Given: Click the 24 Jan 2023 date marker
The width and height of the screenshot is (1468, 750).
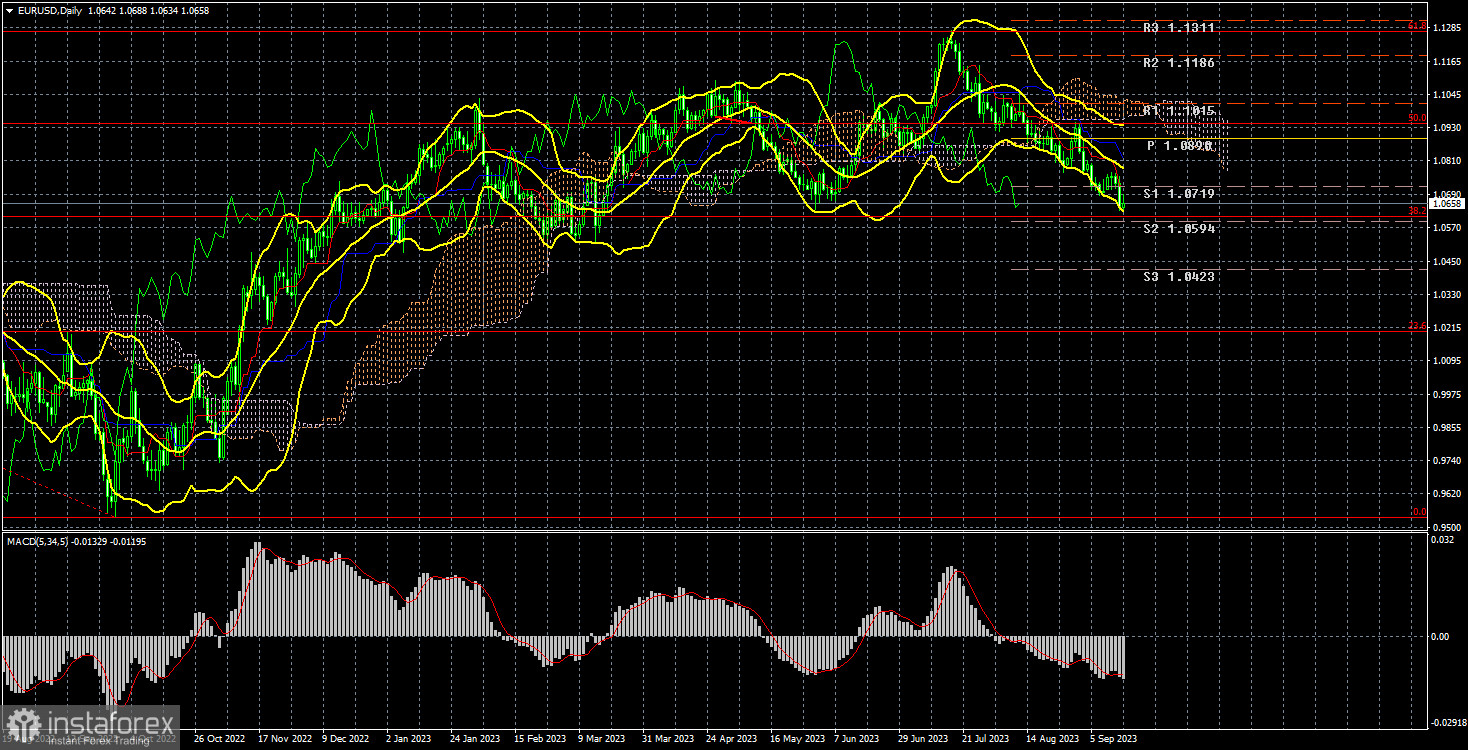Looking at the screenshot, I should click(x=474, y=739).
